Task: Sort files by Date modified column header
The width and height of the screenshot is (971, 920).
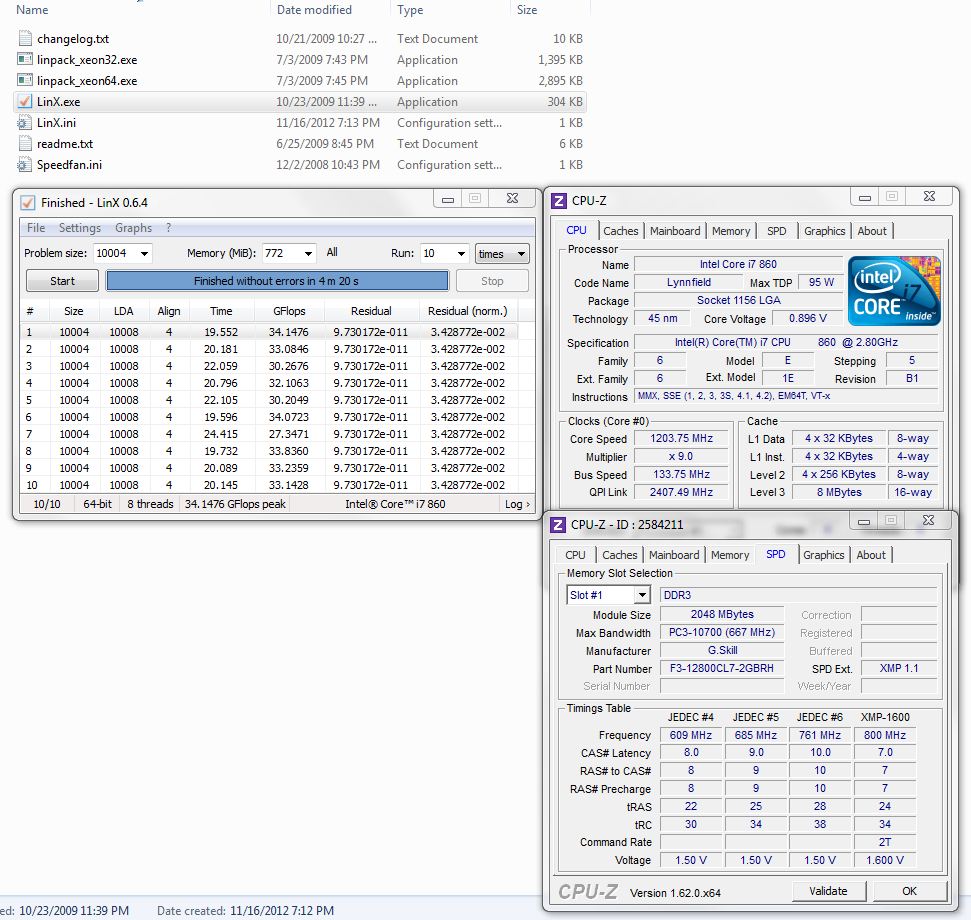Action: [314, 10]
